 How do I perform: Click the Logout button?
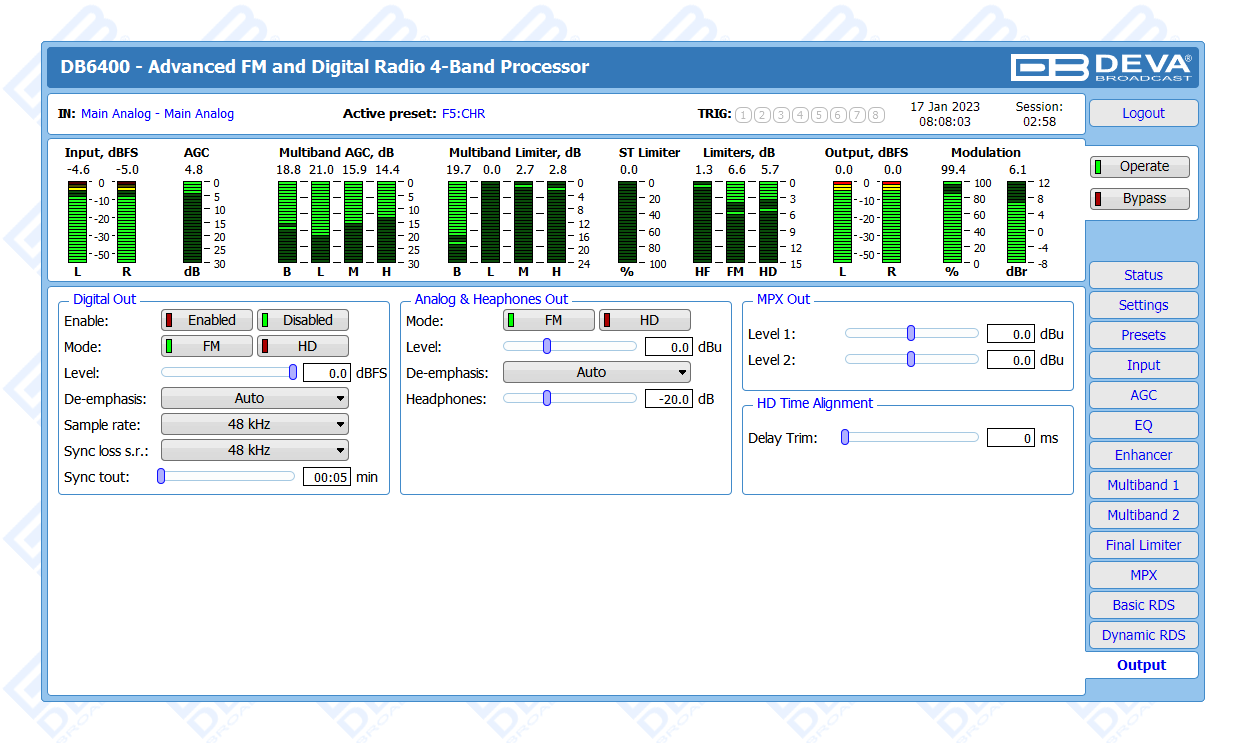pos(1143,113)
